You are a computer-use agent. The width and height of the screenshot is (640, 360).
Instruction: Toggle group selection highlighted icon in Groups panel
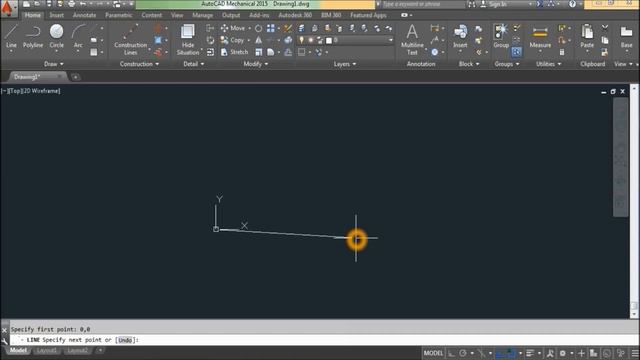tap(516, 52)
